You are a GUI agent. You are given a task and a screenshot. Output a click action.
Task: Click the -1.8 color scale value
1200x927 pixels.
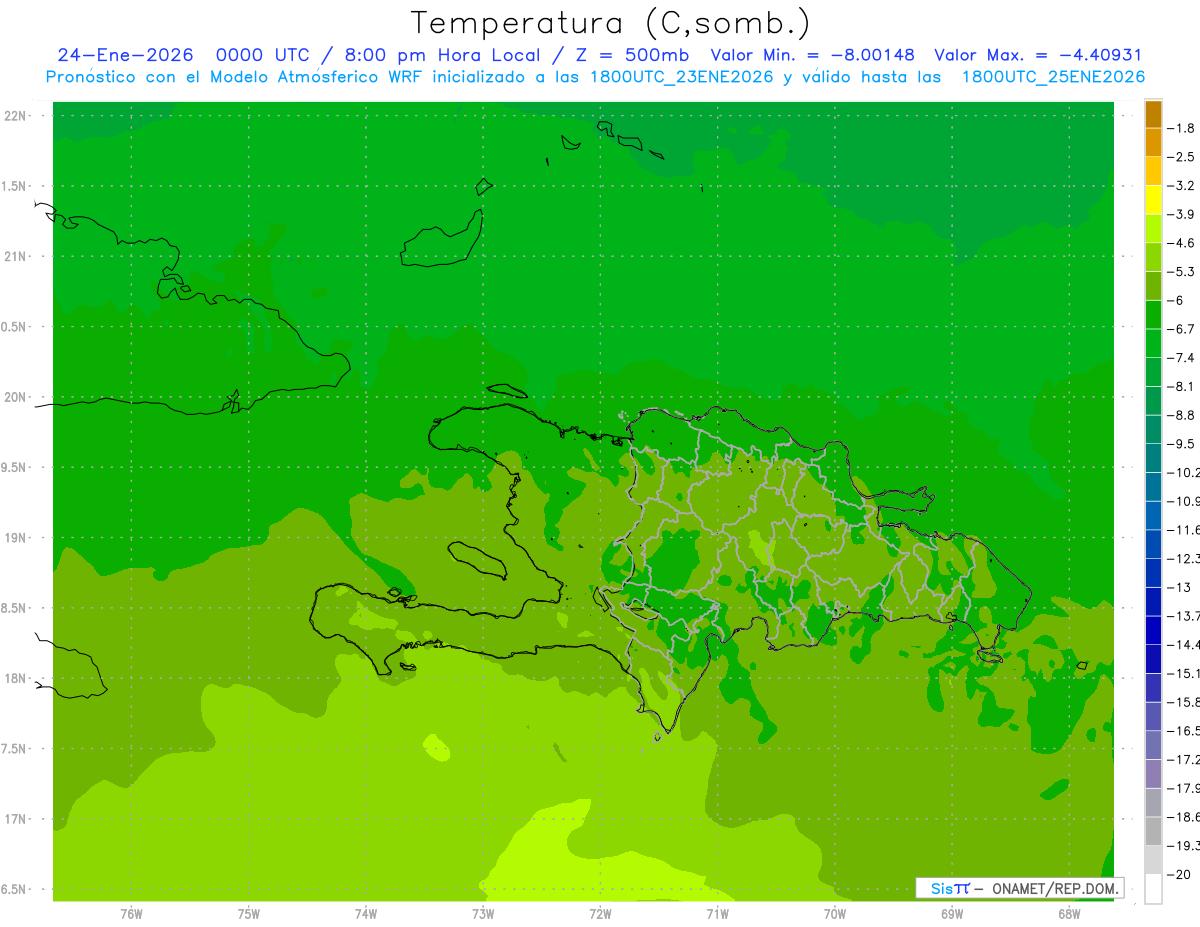coord(1180,128)
